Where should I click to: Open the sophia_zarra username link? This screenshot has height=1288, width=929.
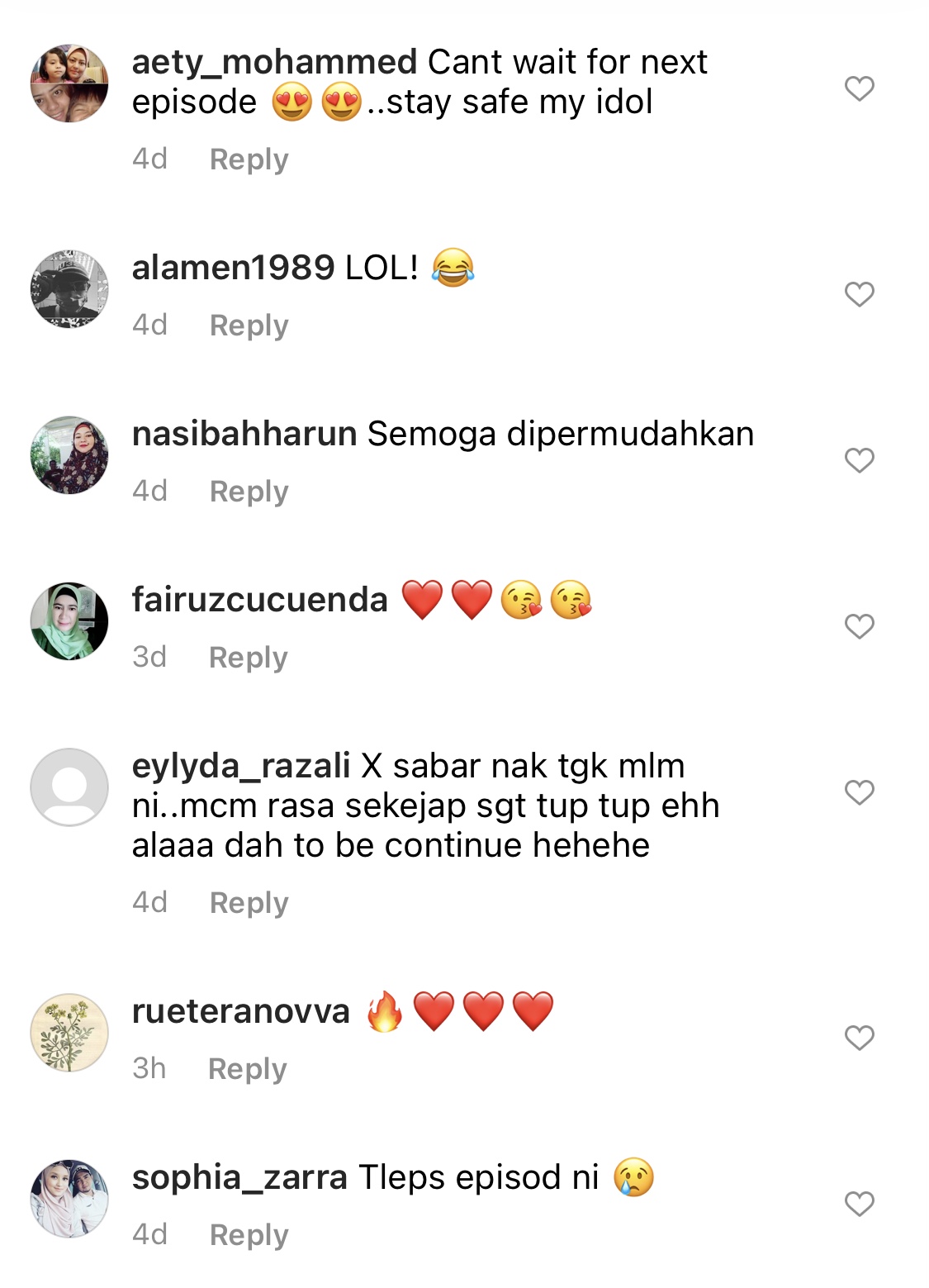point(239,1178)
